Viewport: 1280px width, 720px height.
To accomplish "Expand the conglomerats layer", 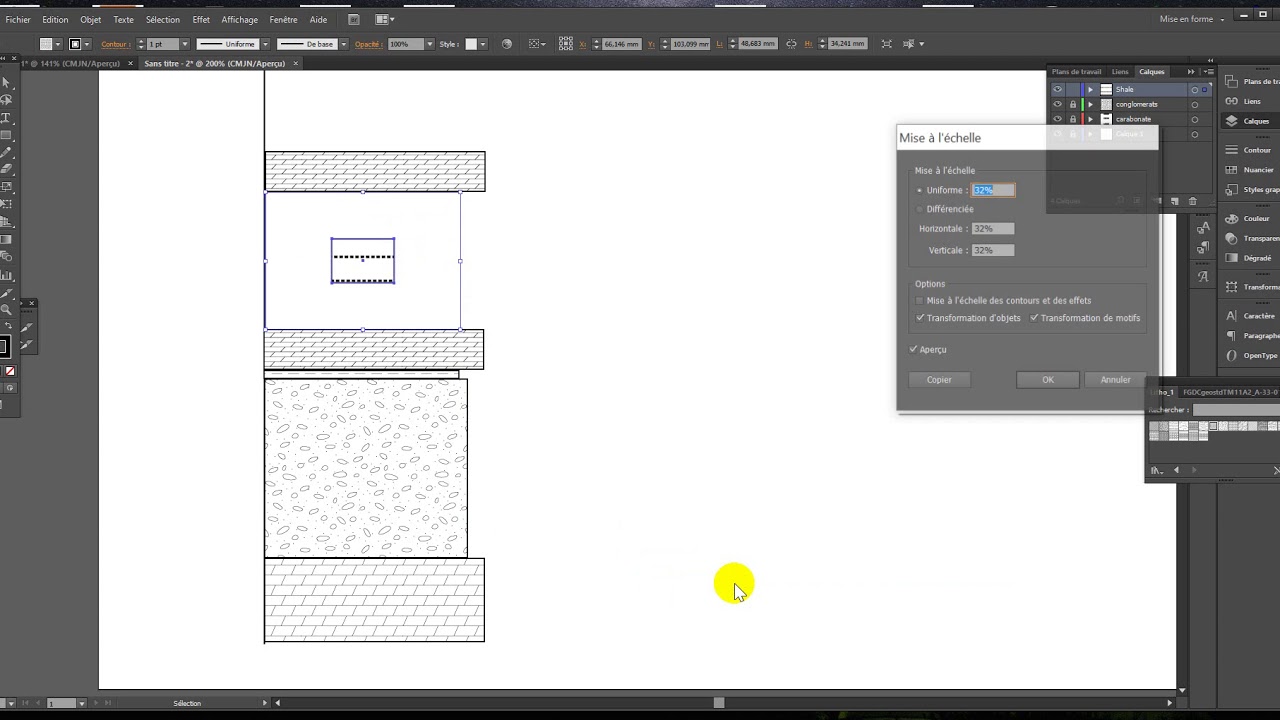I will 1091,104.
